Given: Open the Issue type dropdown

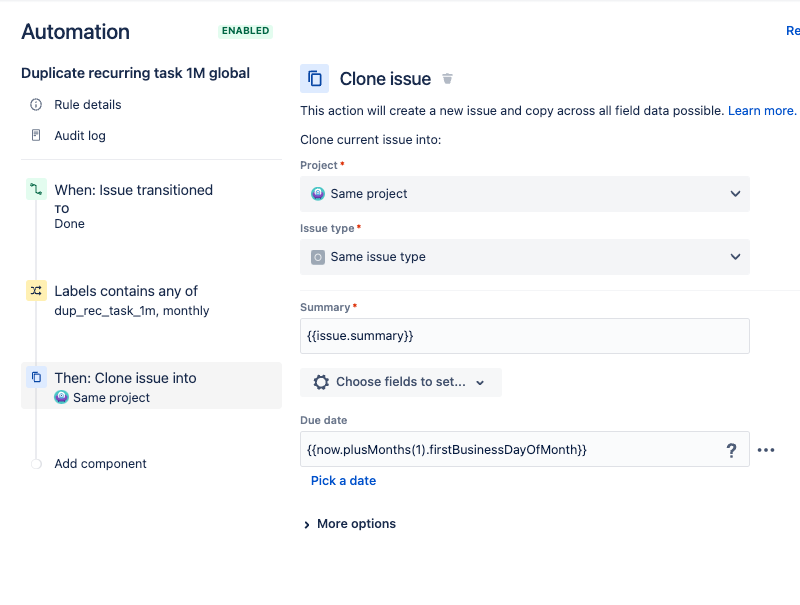Looking at the screenshot, I should [x=524, y=257].
